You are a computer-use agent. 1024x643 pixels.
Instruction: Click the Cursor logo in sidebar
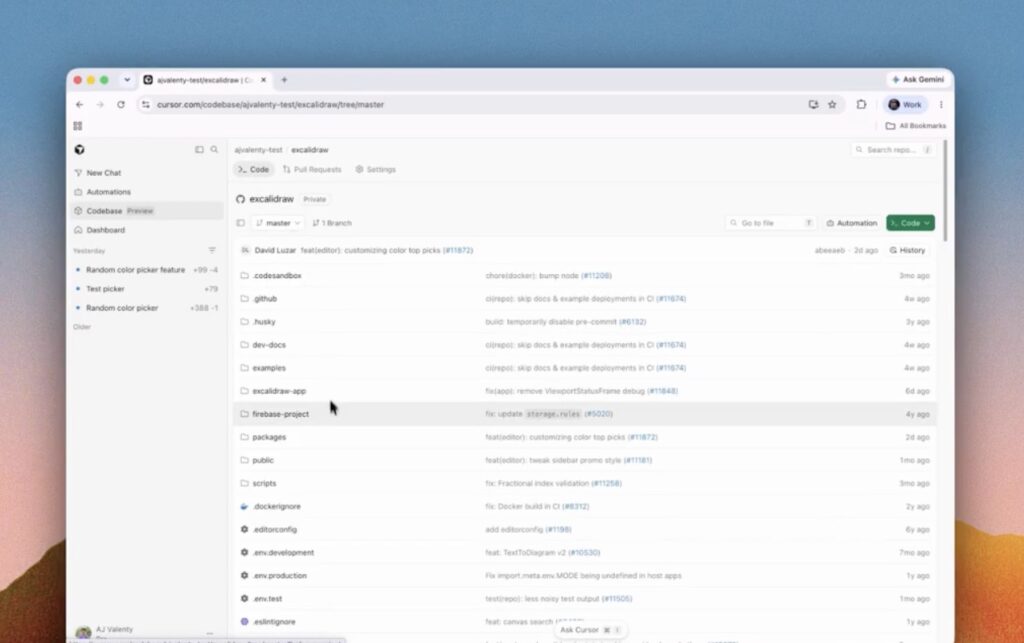(x=80, y=149)
